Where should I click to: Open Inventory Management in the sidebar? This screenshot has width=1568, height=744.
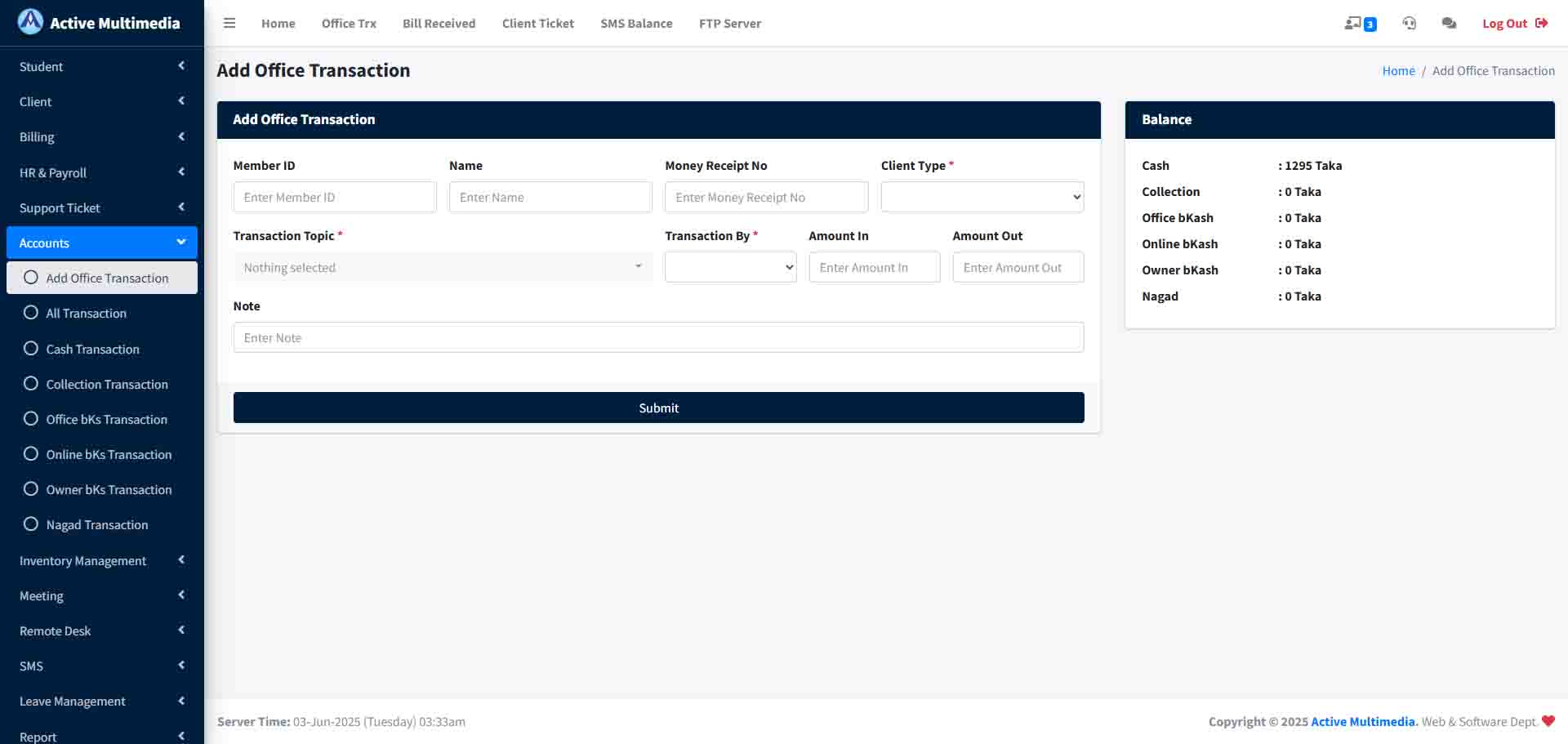click(x=102, y=560)
